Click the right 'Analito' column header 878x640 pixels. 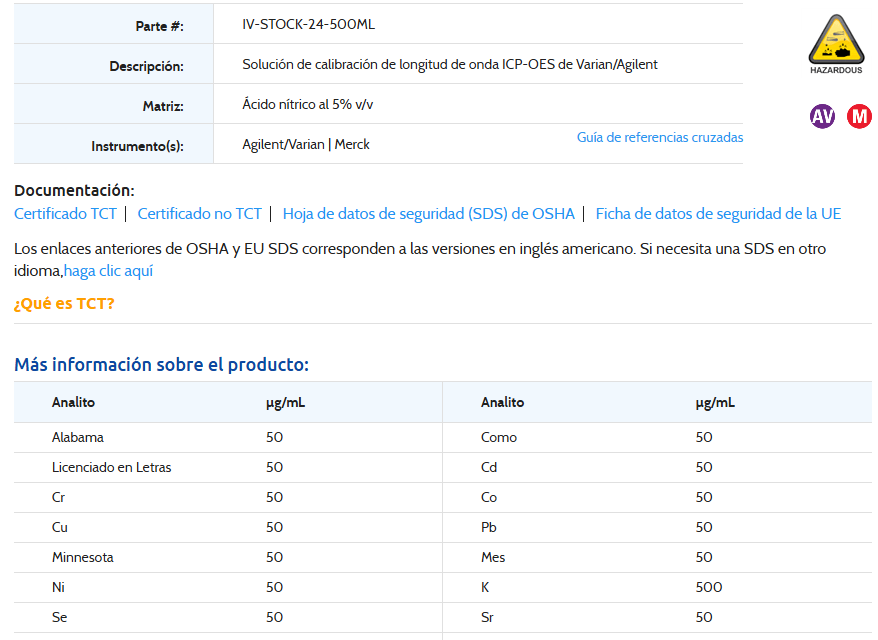click(x=502, y=402)
